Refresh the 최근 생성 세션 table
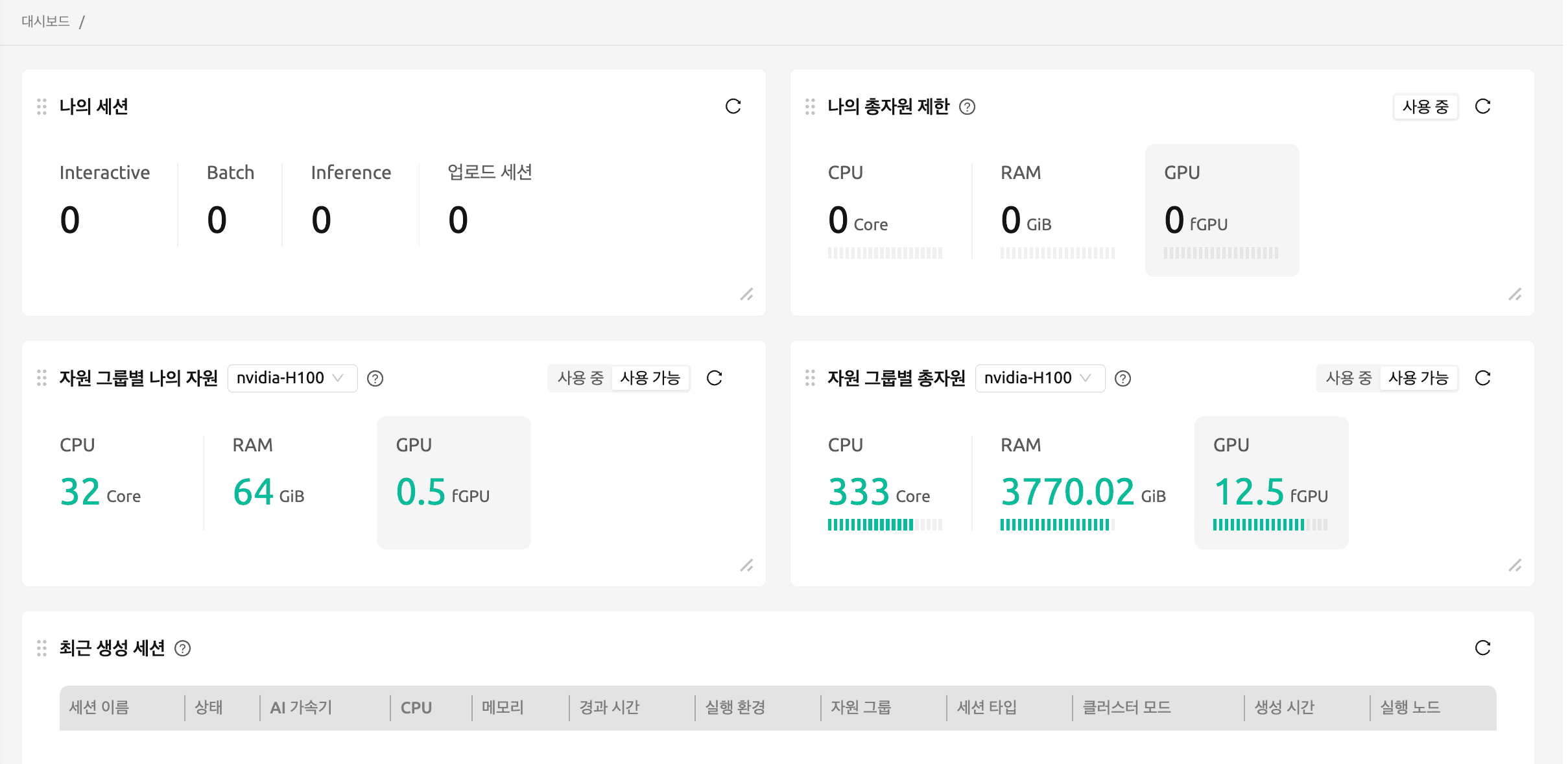The image size is (1568, 764). pos(1484,647)
